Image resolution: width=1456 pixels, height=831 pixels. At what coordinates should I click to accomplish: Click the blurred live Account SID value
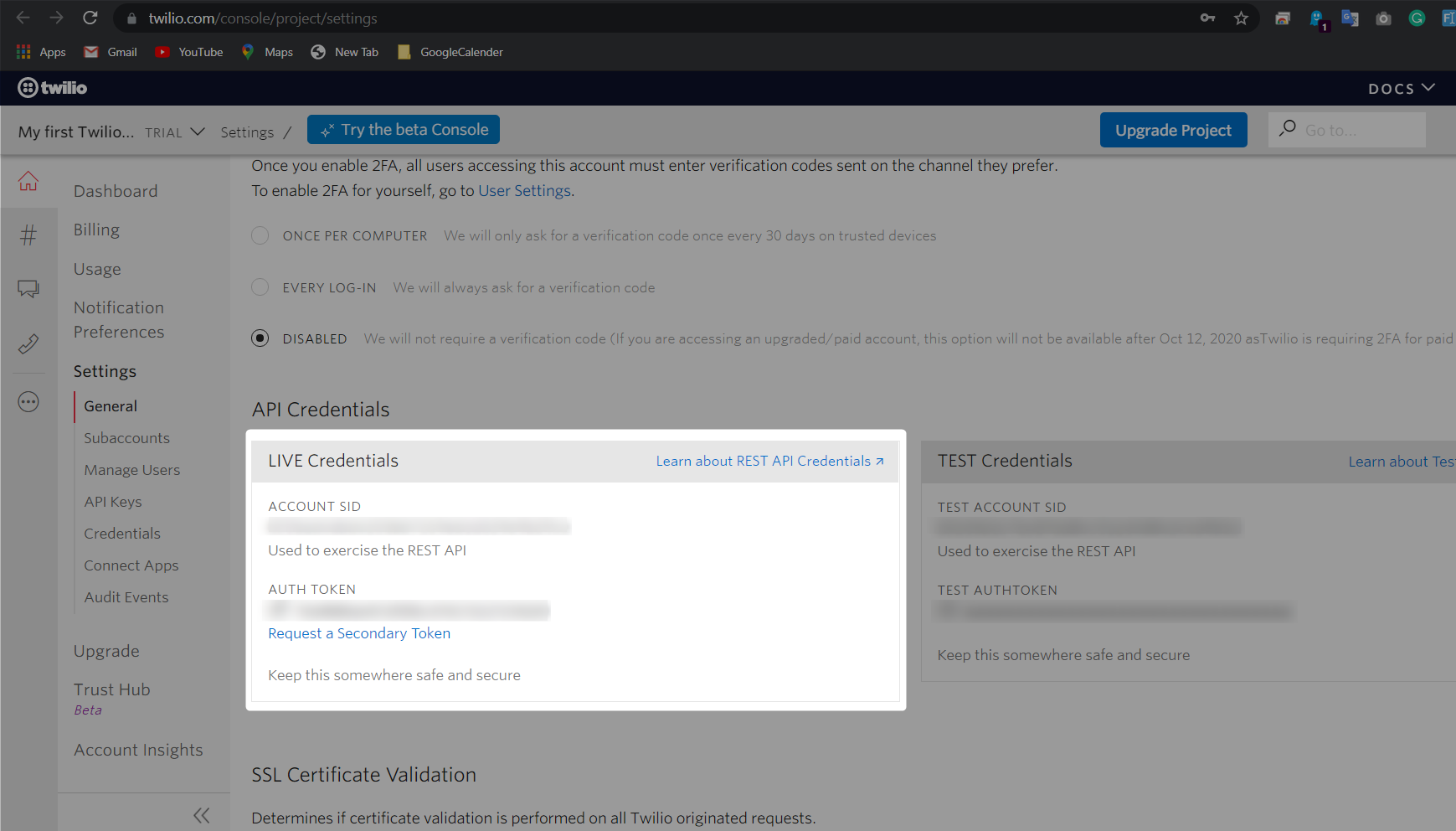coord(419,526)
